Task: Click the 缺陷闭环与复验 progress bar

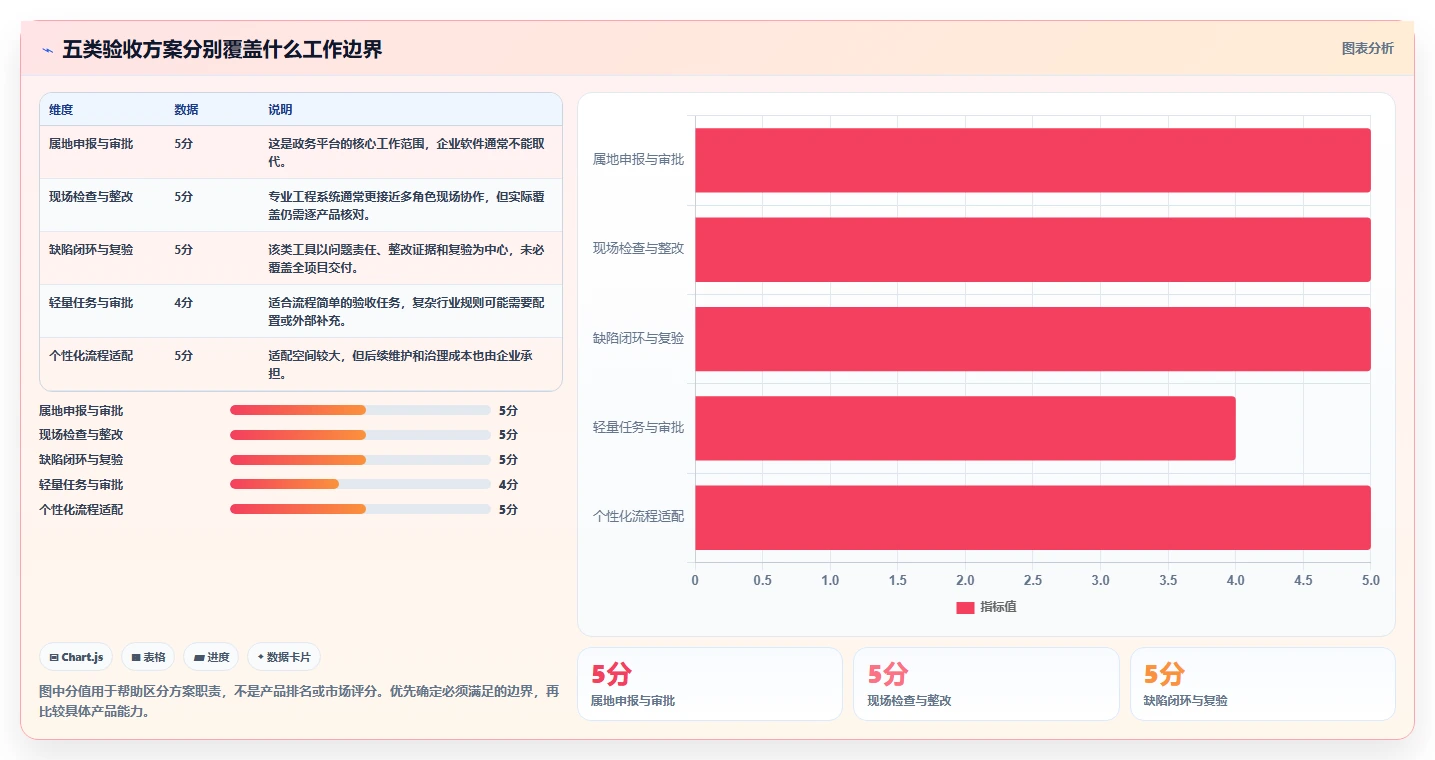Action: pyautogui.click(x=360, y=460)
